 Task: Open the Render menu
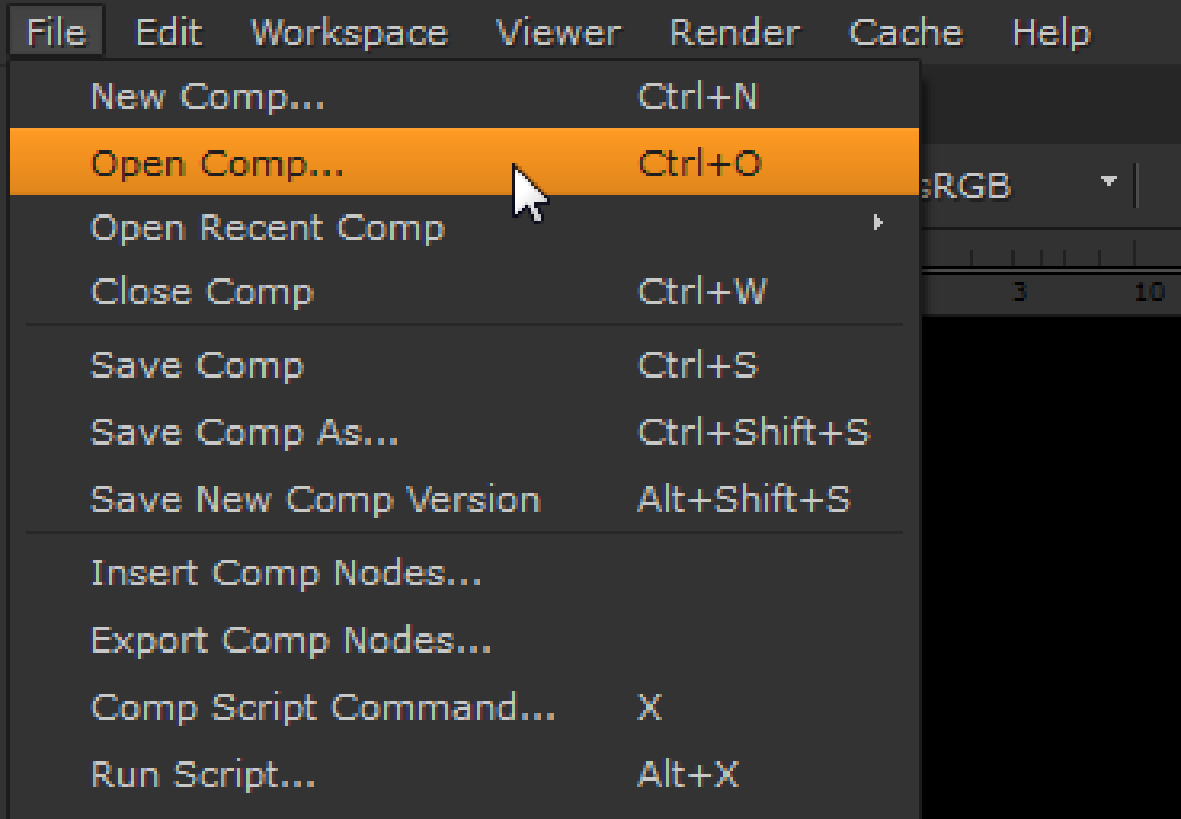coord(734,33)
